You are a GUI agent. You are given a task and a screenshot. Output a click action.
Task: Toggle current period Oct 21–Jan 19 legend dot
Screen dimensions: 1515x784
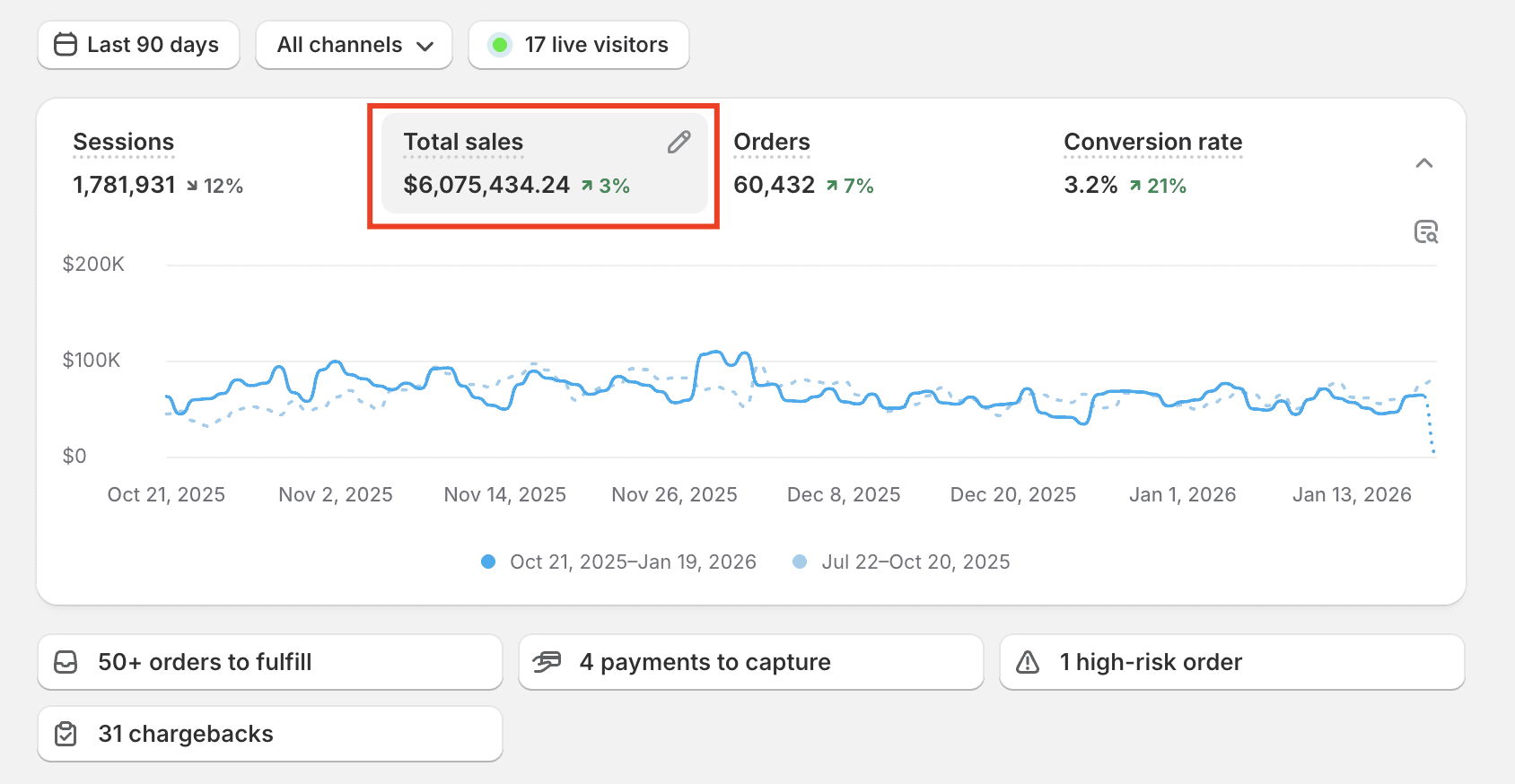[488, 562]
